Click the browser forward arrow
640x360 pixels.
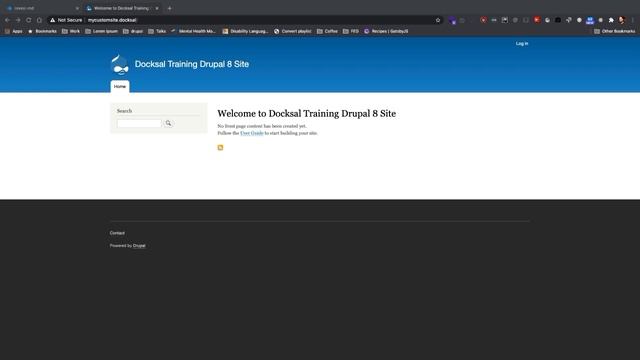point(18,20)
